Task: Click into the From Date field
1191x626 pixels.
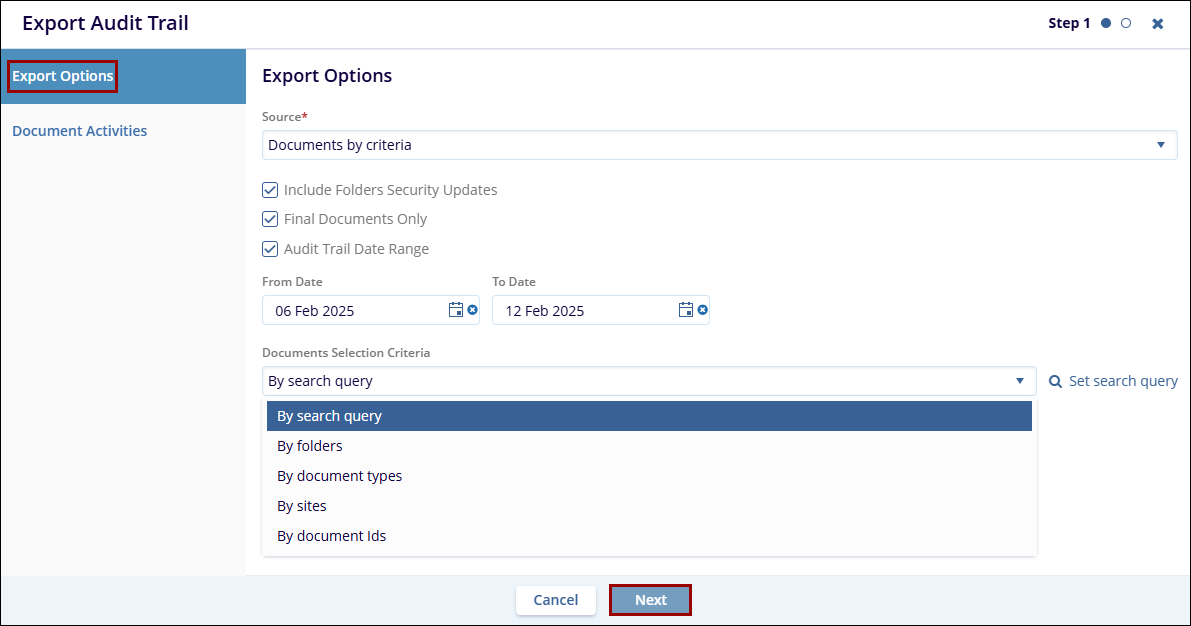Action: tap(350, 310)
